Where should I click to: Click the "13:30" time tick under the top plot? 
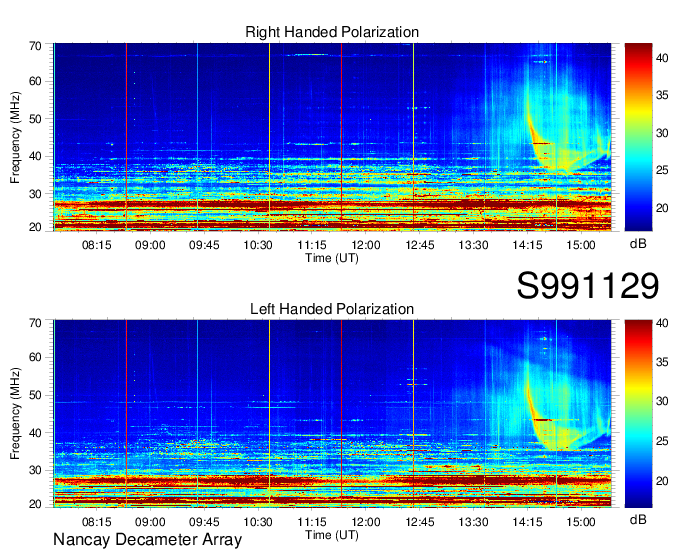coord(474,245)
